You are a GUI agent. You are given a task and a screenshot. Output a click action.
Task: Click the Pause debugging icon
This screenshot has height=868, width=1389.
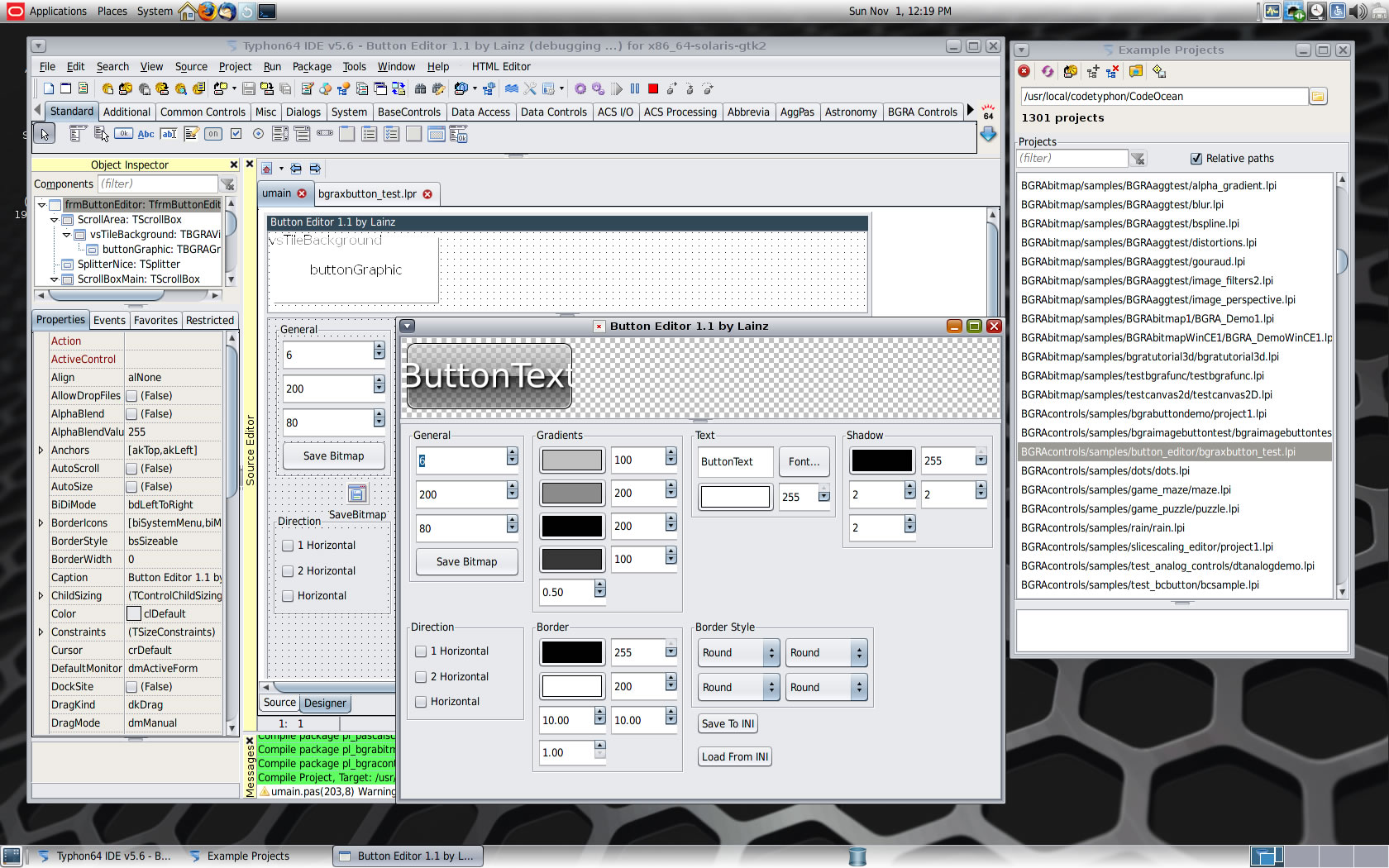click(x=635, y=88)
